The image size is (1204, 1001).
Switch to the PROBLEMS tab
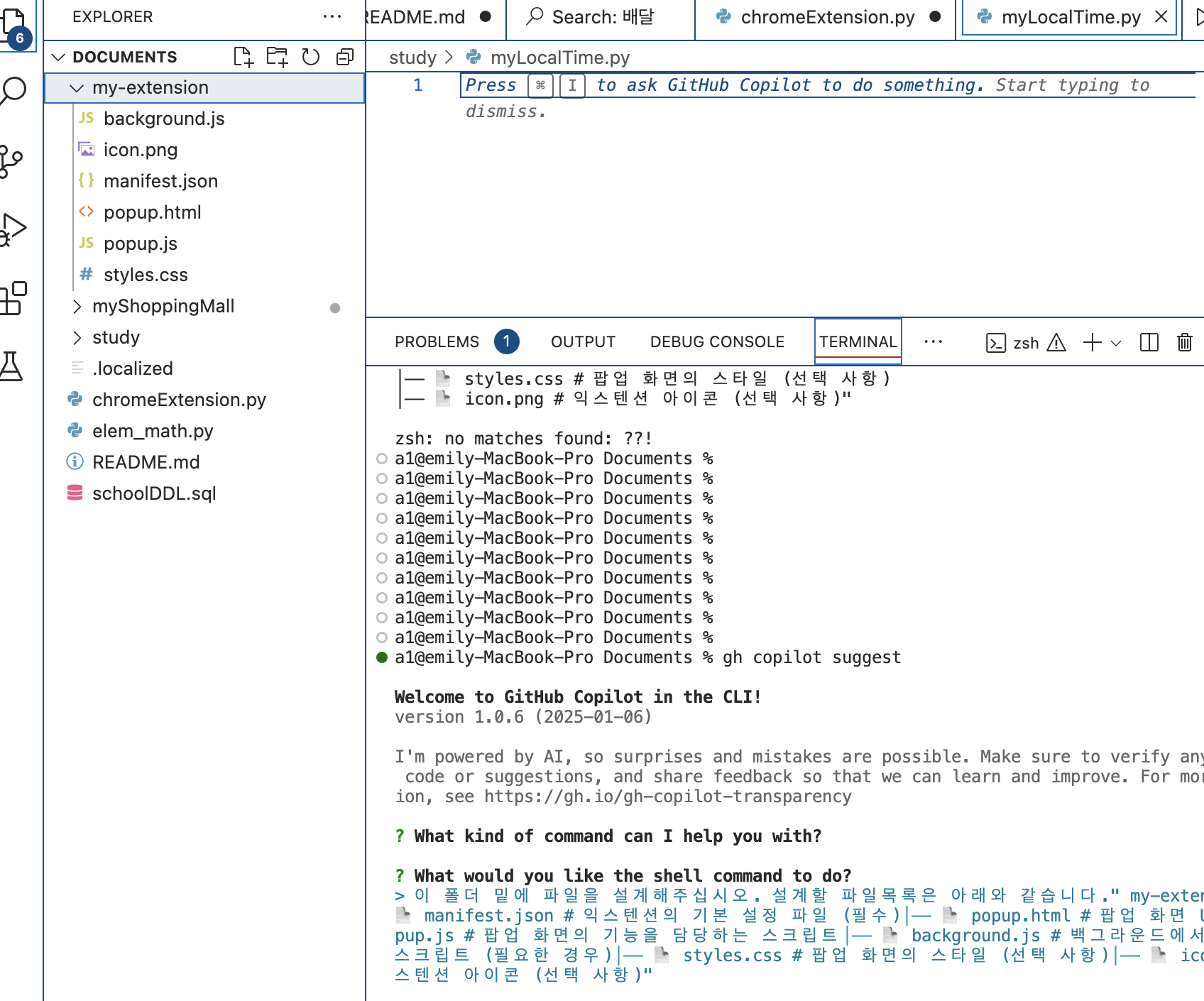pyautogui.click(x=437, y=341)
